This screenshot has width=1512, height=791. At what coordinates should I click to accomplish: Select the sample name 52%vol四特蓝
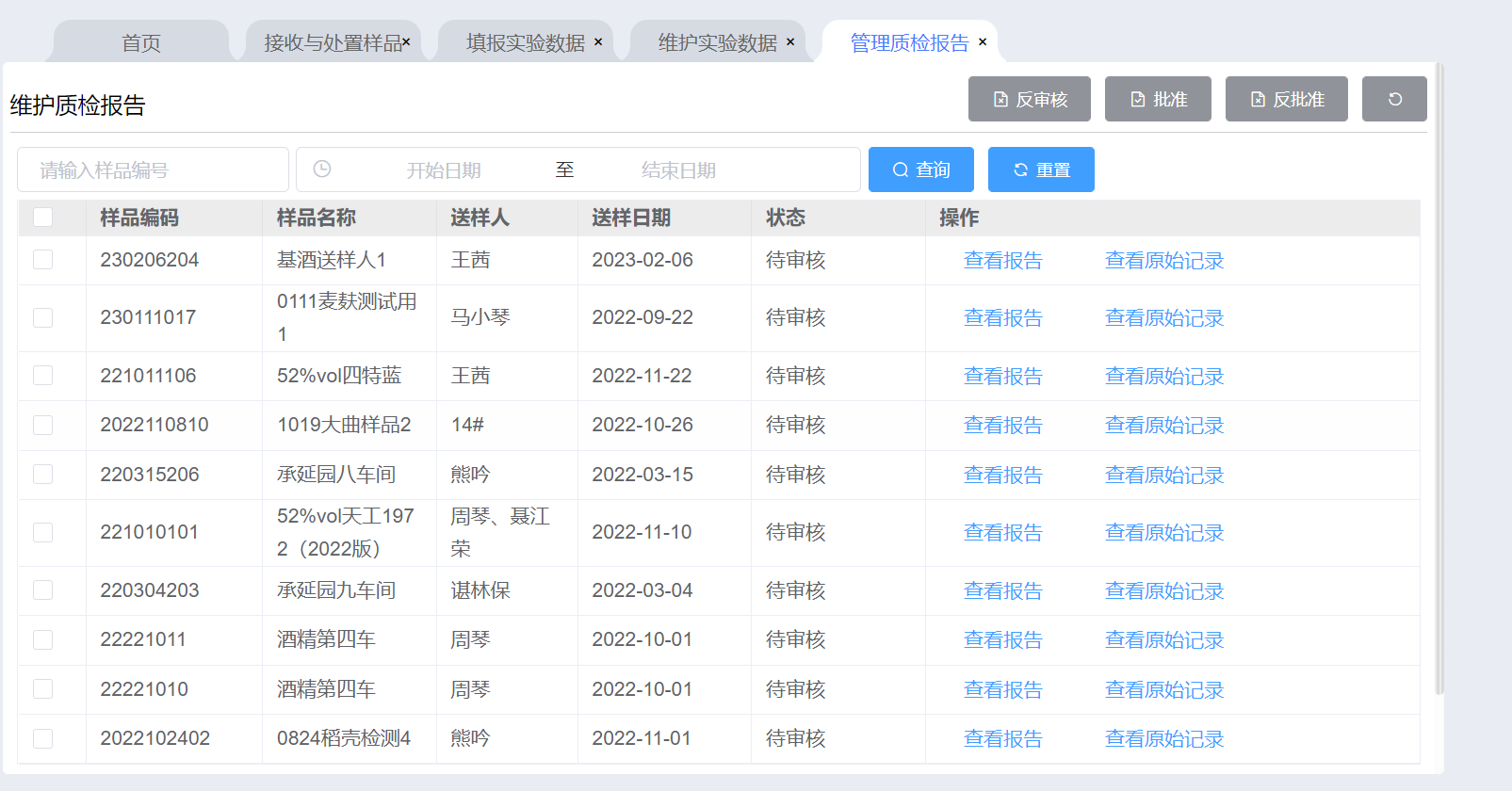(339, 376)
